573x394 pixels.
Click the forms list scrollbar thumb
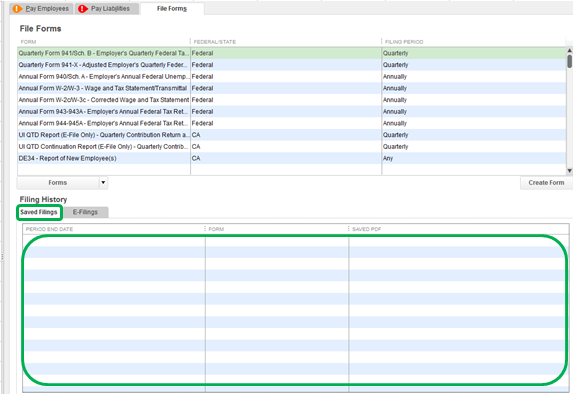[x=569, y=61]
